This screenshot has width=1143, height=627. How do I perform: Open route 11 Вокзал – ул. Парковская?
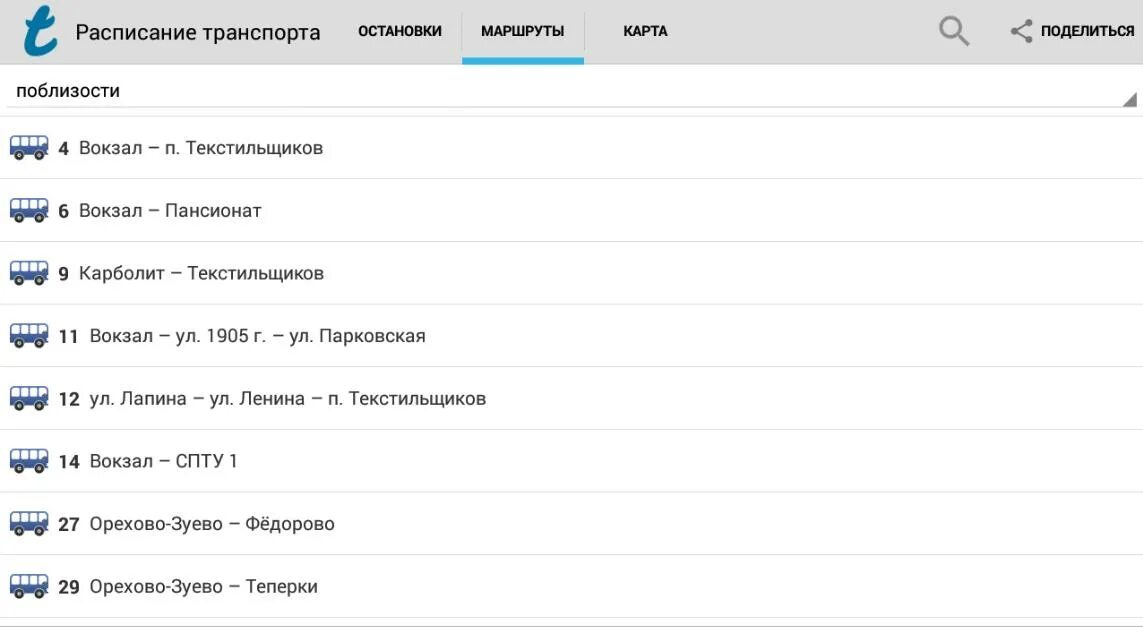572,336
